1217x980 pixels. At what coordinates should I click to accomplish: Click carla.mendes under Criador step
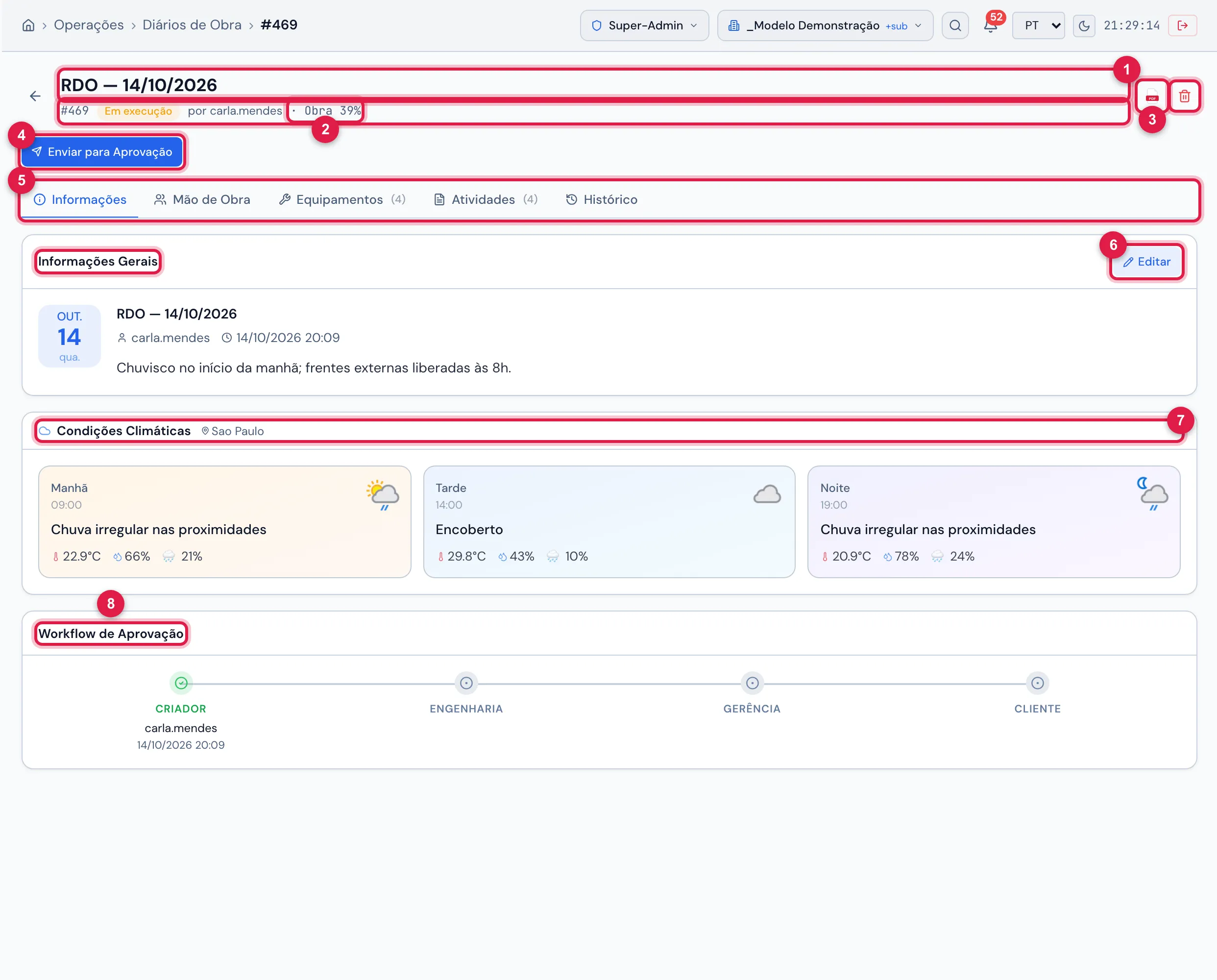pos(181,728)
